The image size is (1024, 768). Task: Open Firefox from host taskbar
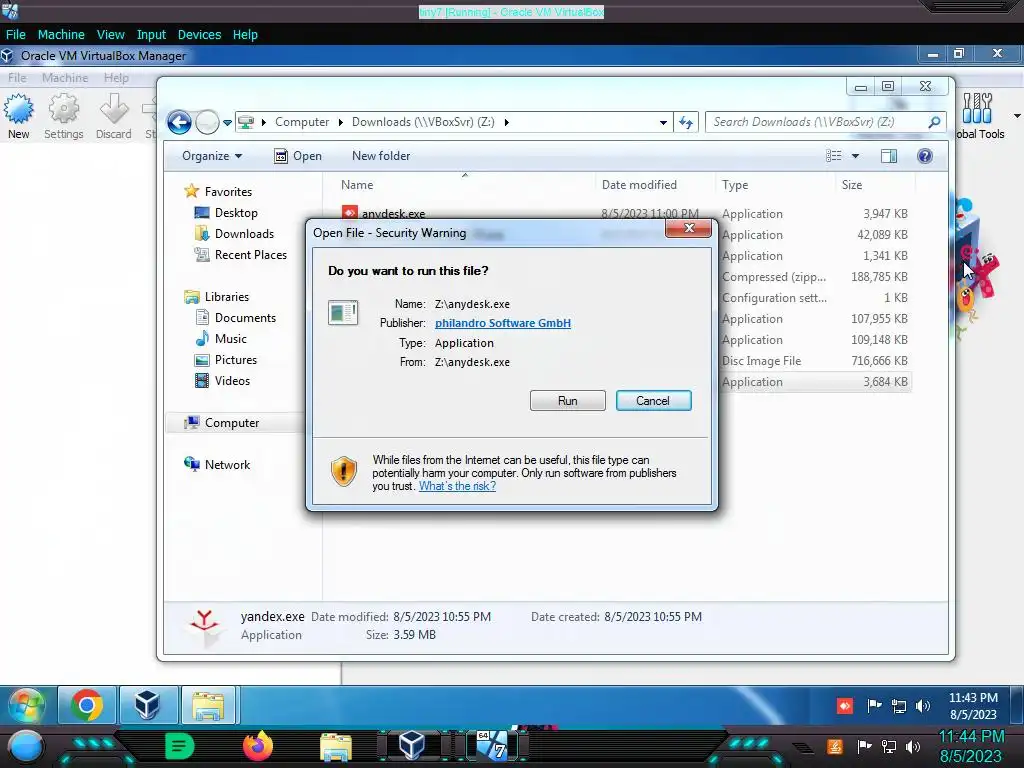(x=257, y=746)
